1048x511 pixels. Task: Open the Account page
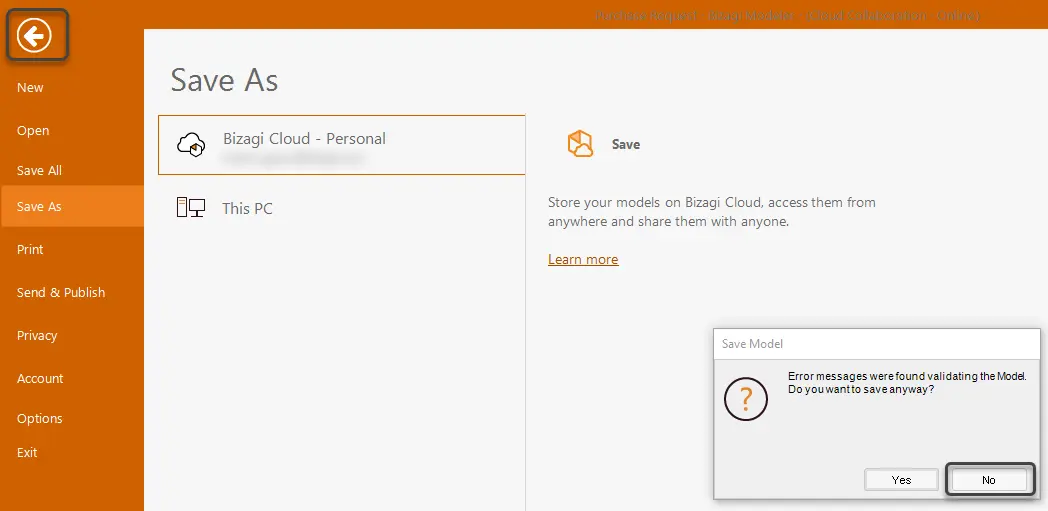(x=39, y=378)
